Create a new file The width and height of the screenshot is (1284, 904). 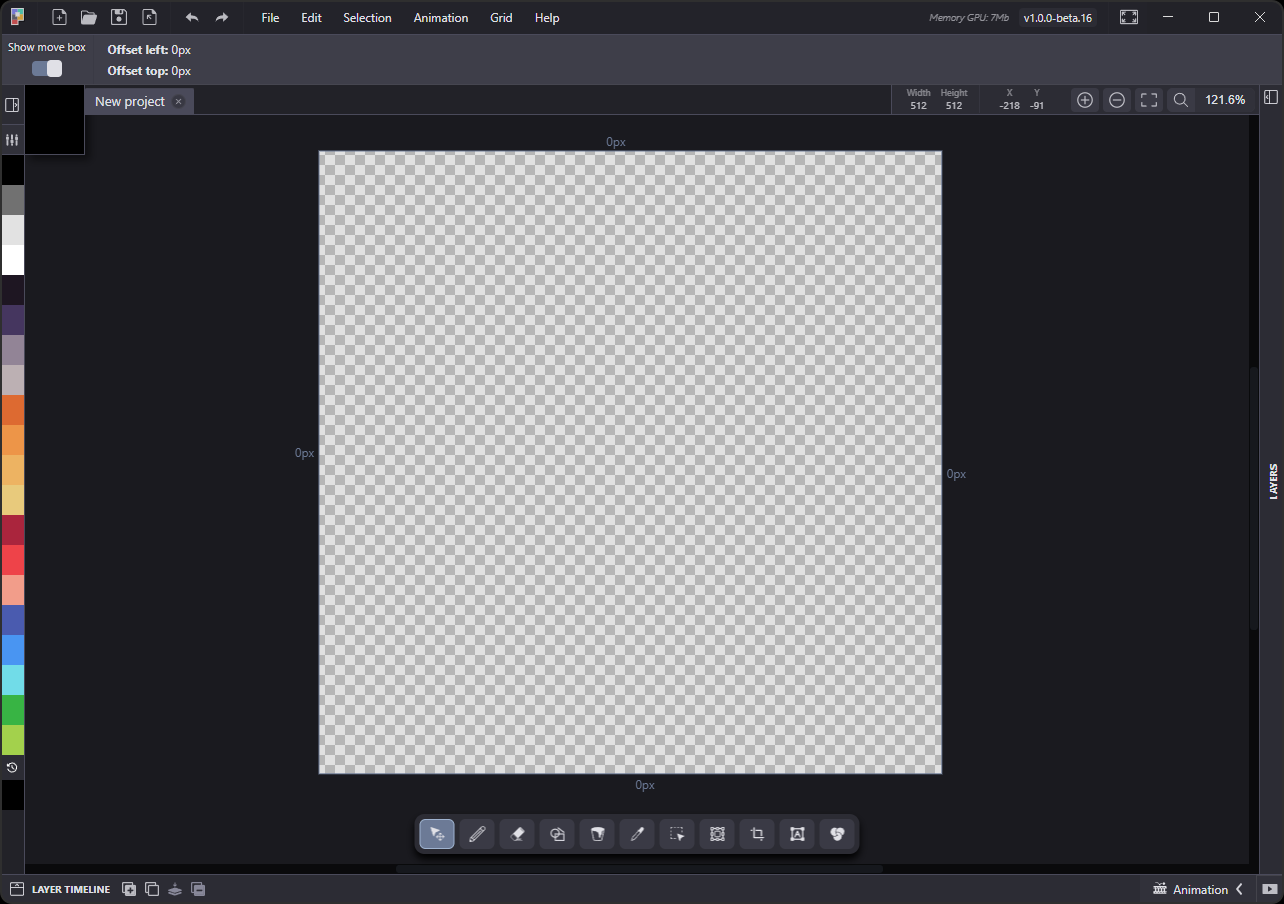tap(59, 17)
